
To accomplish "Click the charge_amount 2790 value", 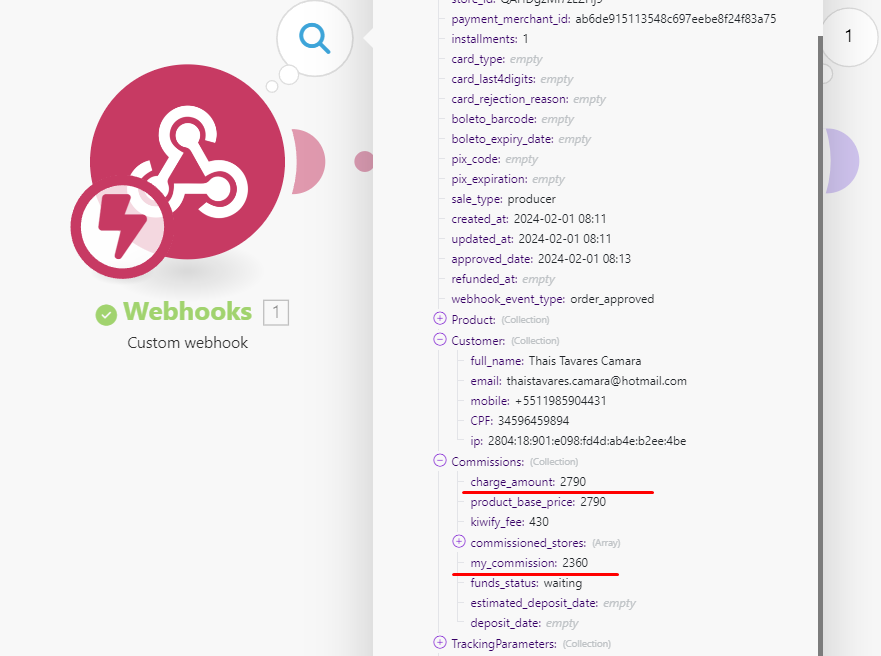I will pyautogui.click(x=573, y=482).
